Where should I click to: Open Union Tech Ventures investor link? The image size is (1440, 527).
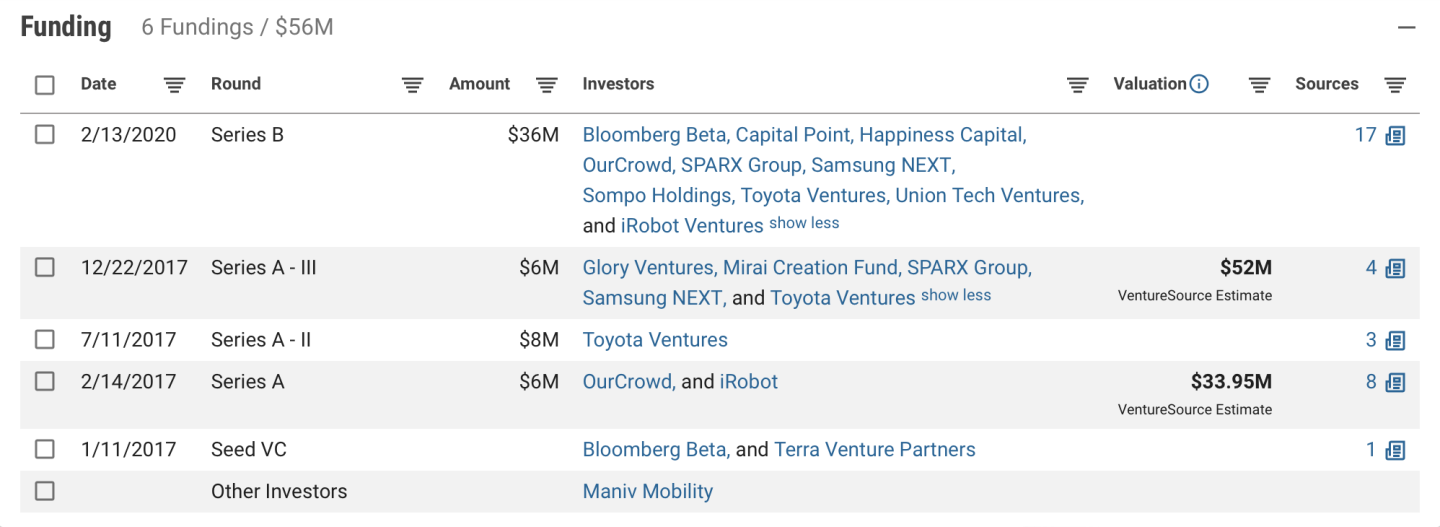click(x=989, y=195)
